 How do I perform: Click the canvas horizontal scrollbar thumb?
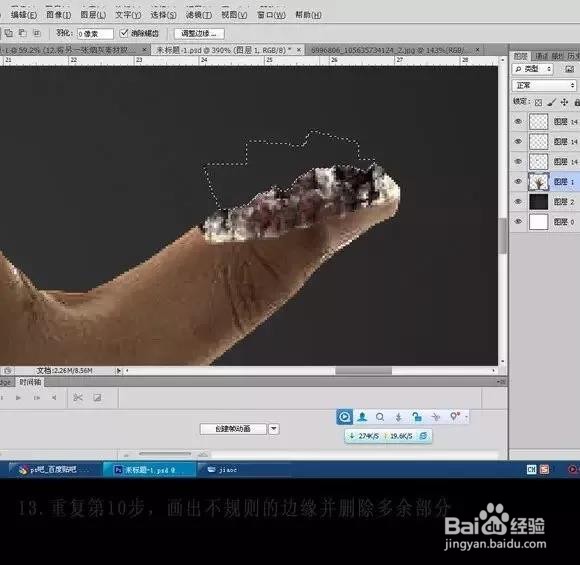click(363, 370)
